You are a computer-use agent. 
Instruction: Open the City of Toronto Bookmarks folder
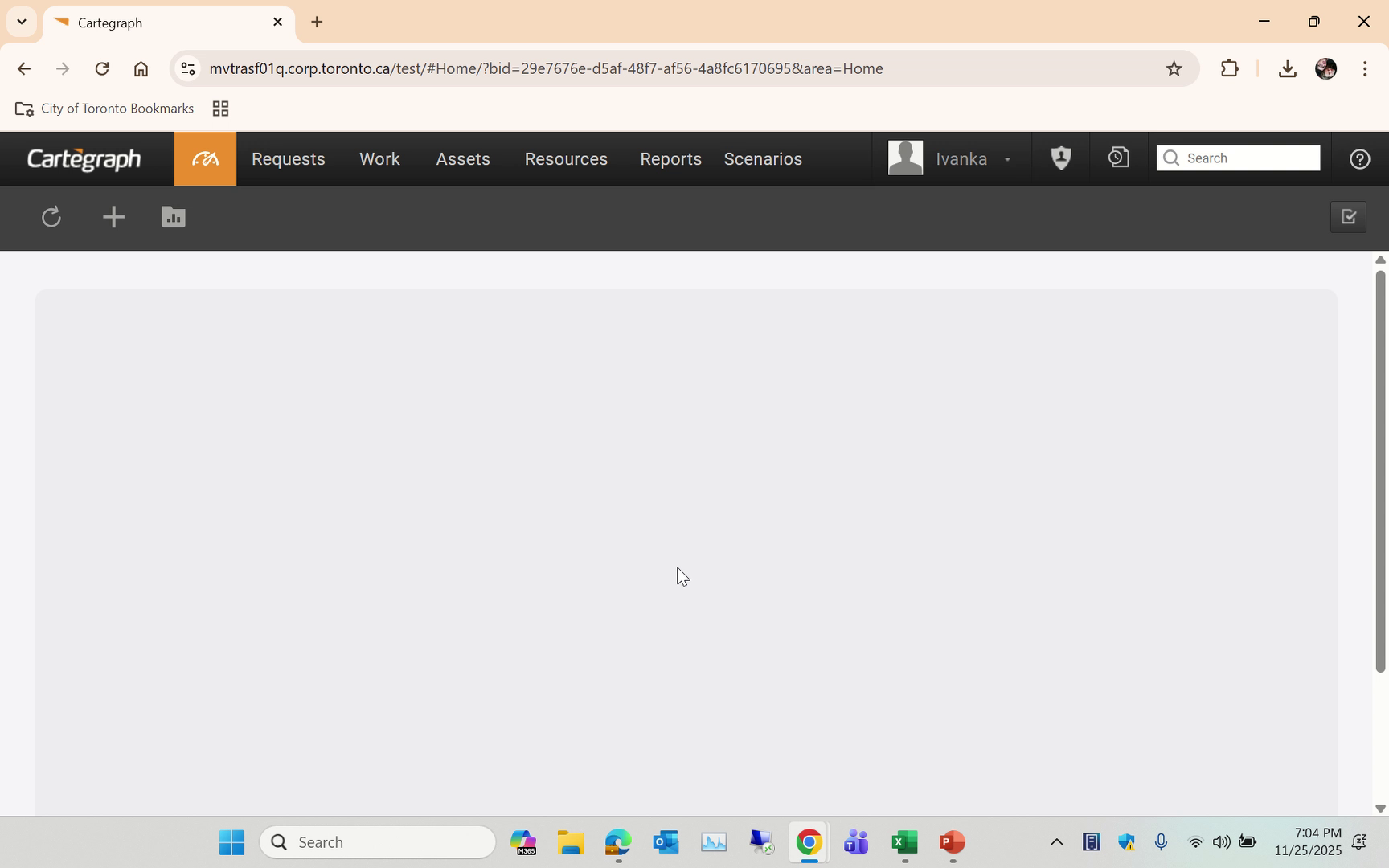[x=104, y=108]
